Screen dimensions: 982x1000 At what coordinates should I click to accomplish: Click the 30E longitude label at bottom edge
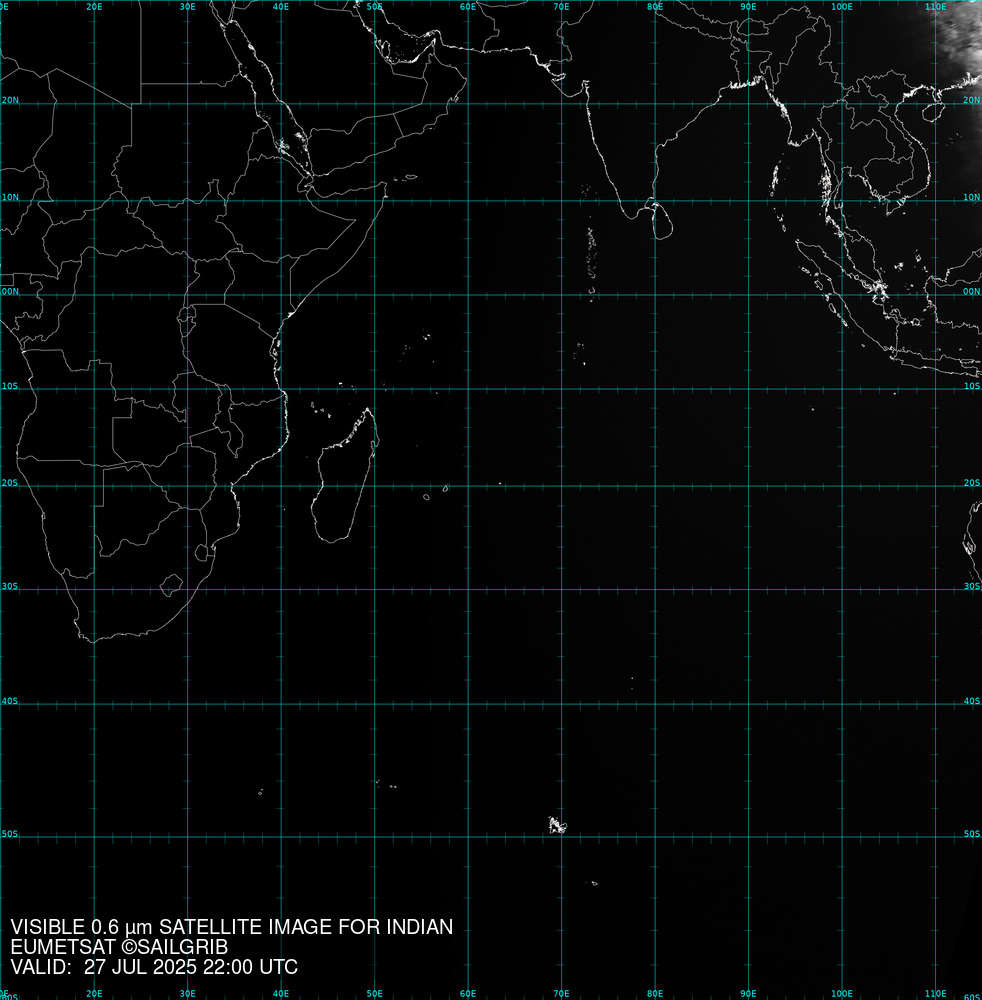187,994
